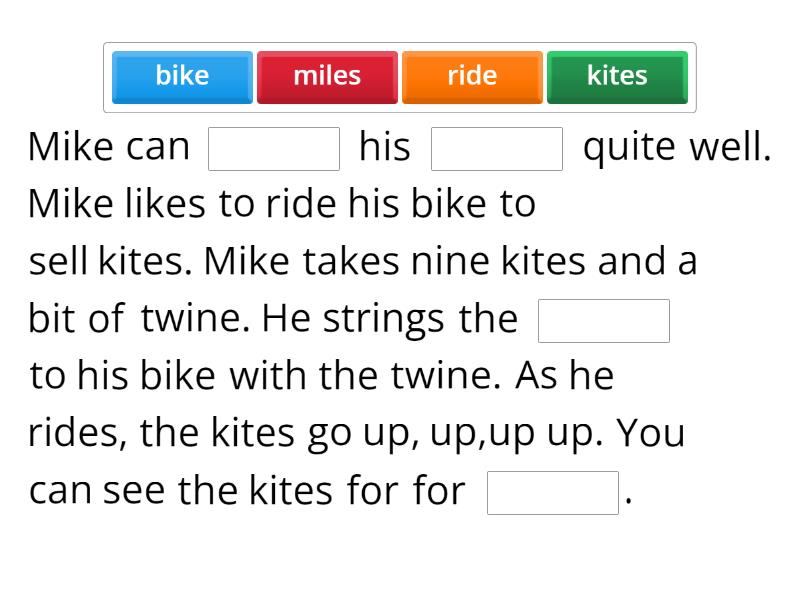
Task: Click the phrase 'quite well' in the text
Action: pyautogui.click(x=677, y=146)
